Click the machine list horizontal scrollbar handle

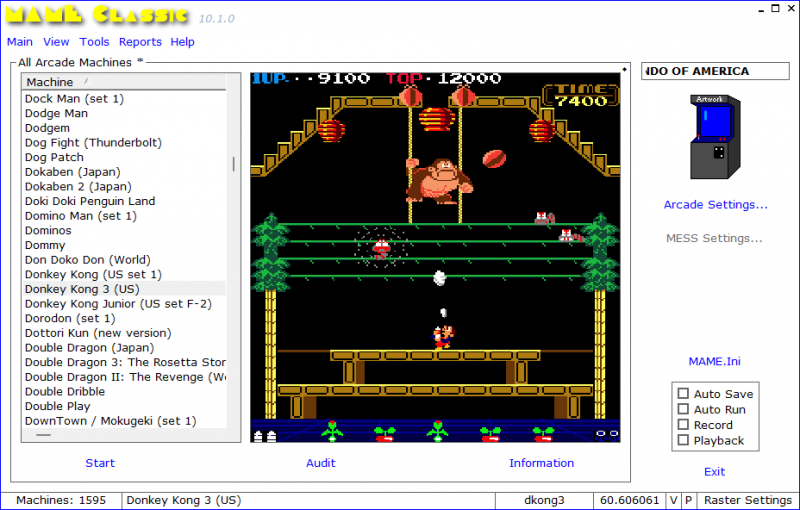(43, 435)
